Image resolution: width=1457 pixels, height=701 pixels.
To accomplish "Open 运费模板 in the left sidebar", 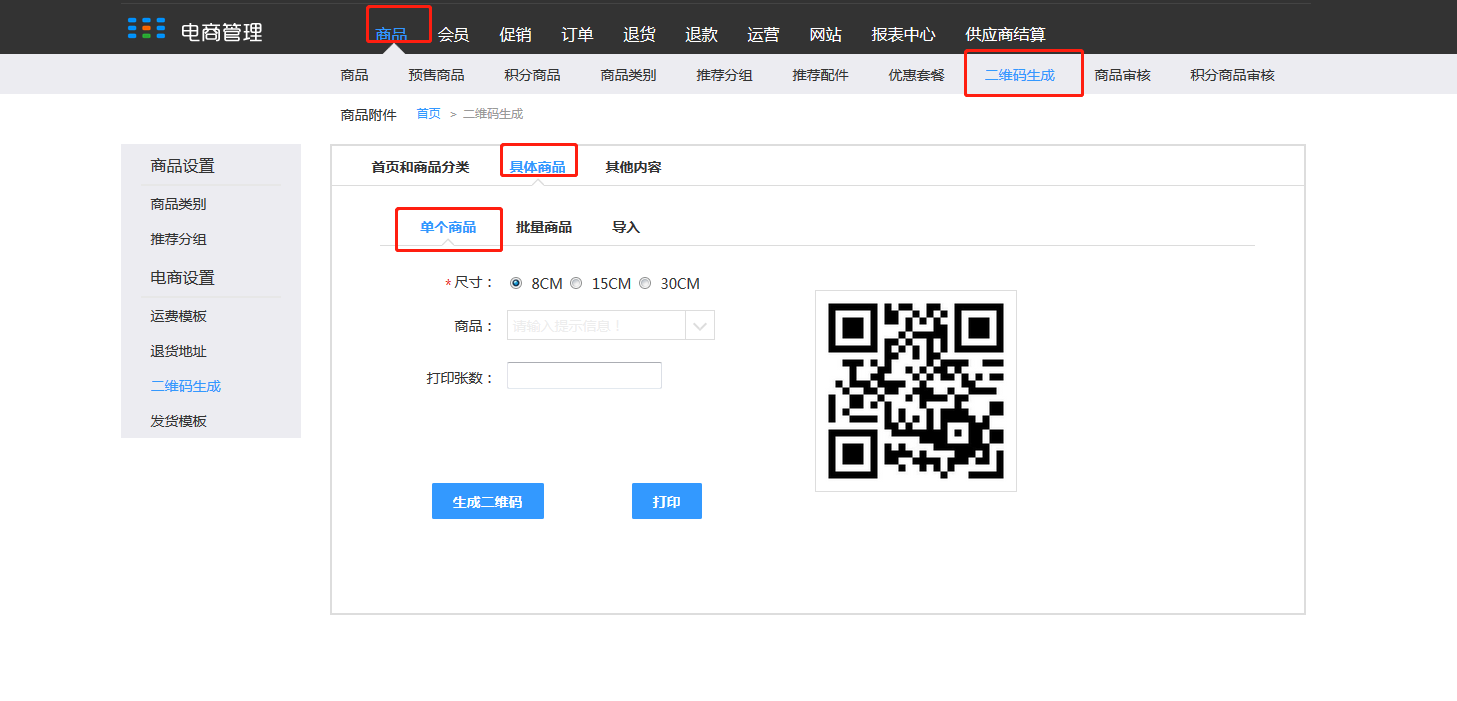I will (x=178, y=316).
